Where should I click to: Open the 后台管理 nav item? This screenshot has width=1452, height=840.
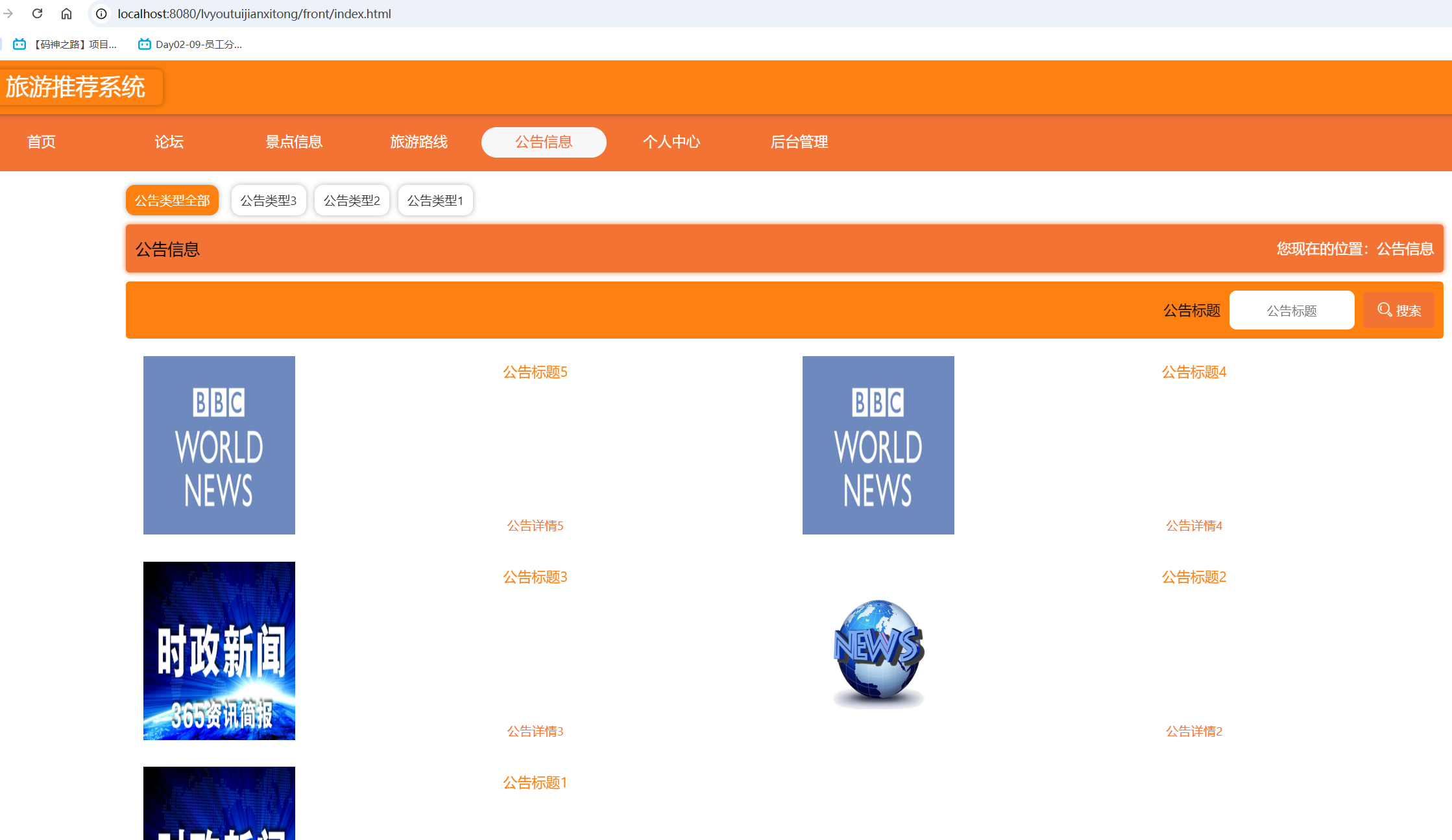tap(799, 142)
